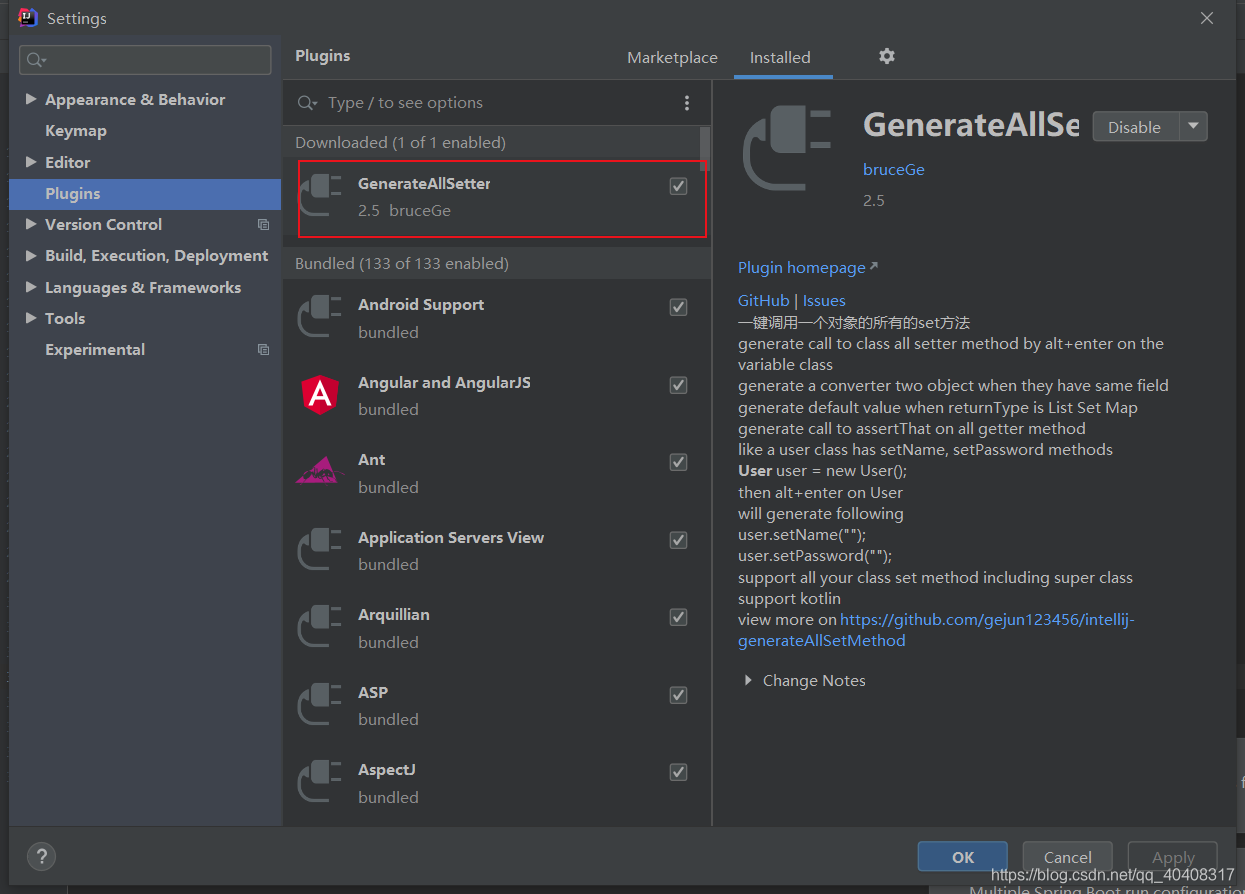Viewport: 1245px width, 894px height.
Task: Click the settings search magnifier icon
Action: [36, 60]
